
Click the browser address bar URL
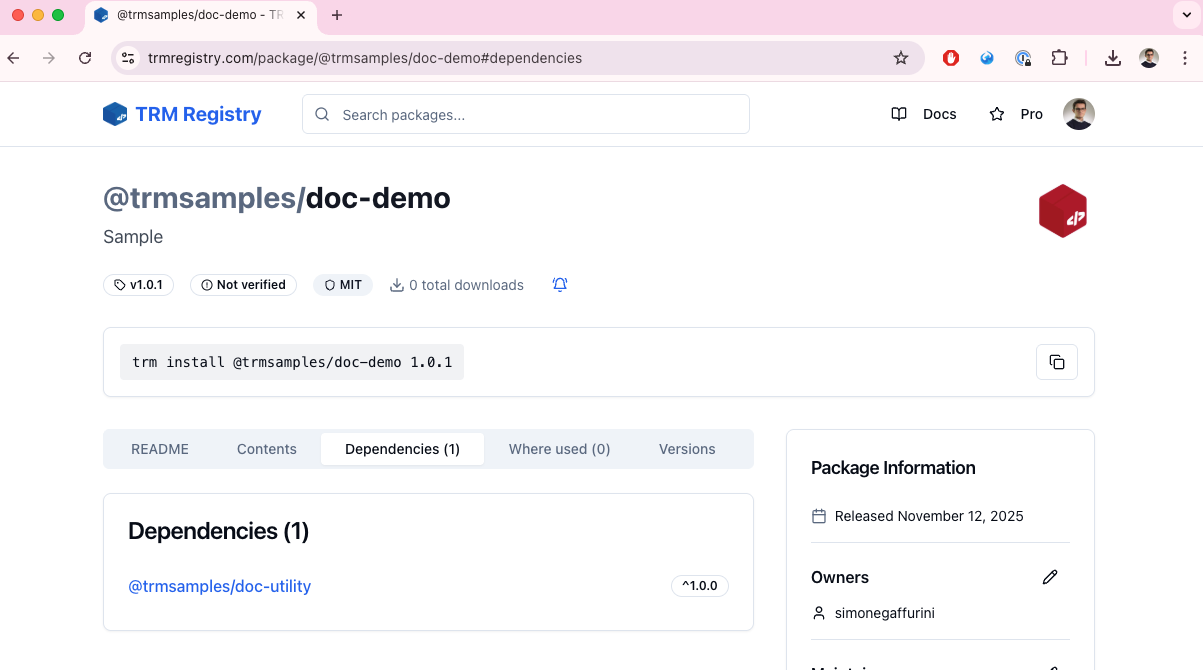coord(365,58)
